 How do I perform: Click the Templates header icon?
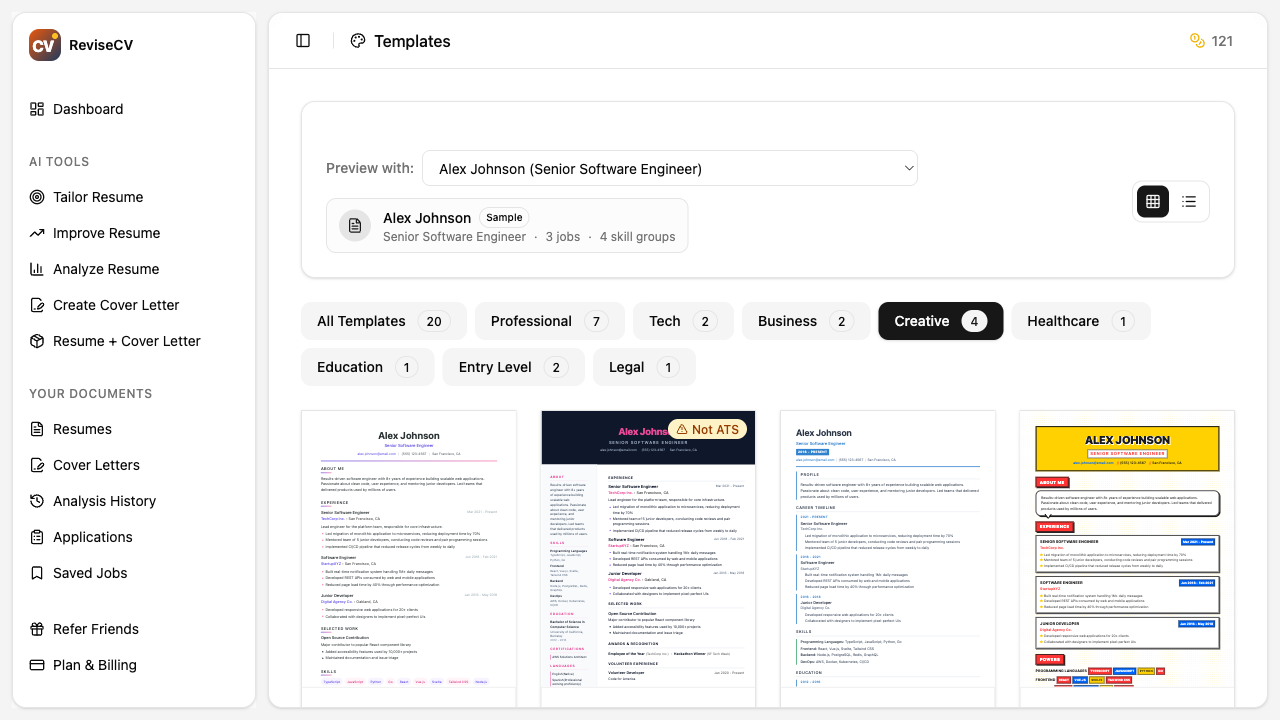(x=358, y=41)
